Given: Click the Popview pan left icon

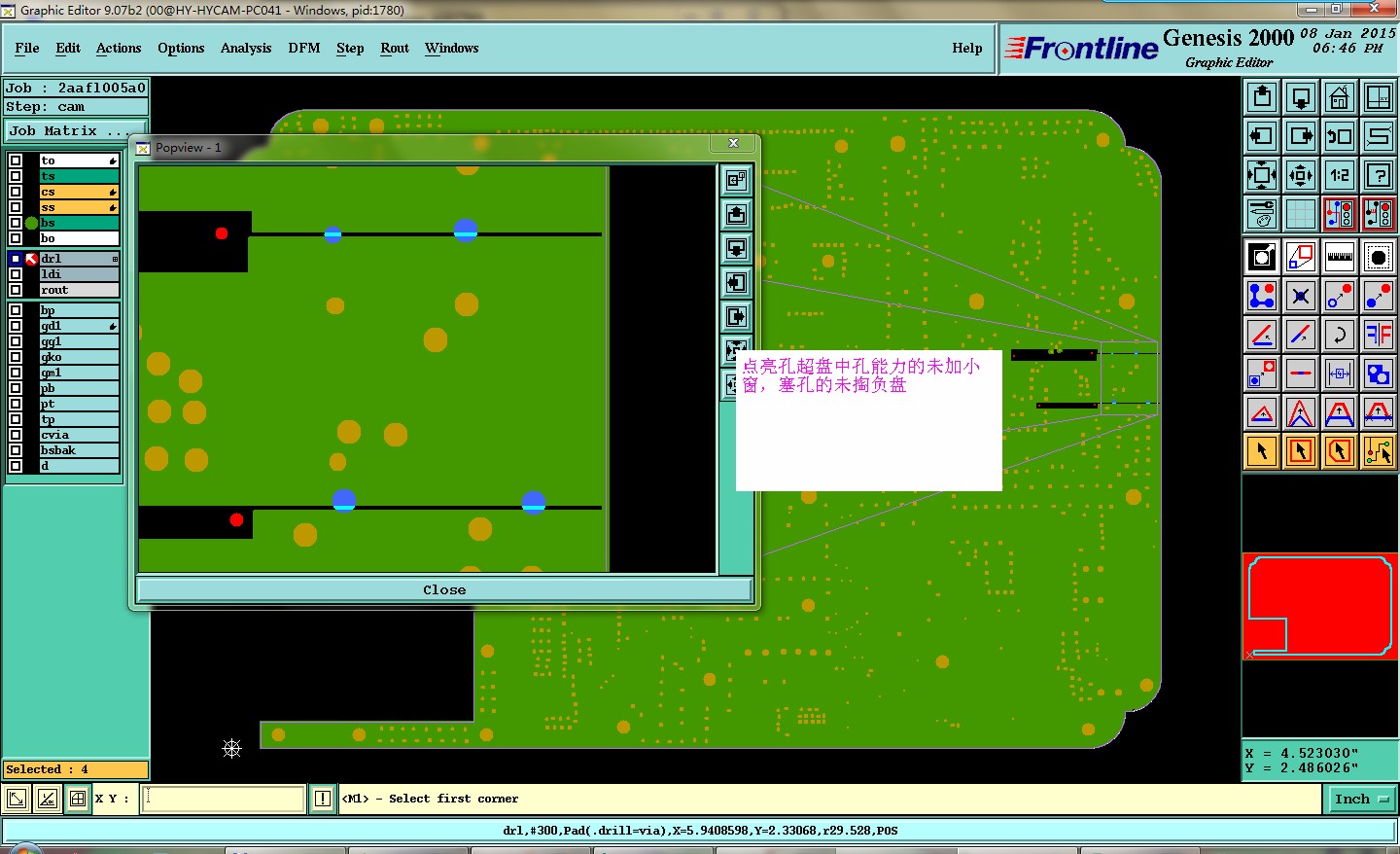Looking at the screenshot, I should [737, 282].
